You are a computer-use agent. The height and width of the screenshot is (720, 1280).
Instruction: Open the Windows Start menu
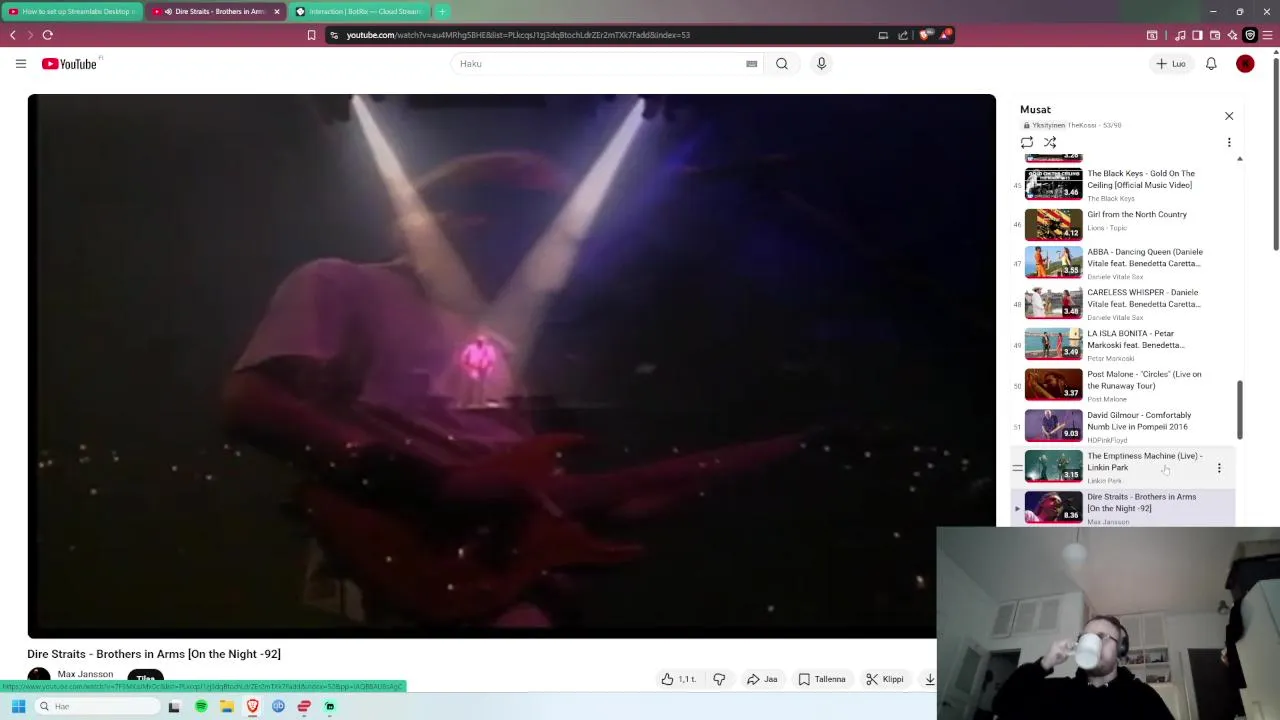click(x=18, y=706)
